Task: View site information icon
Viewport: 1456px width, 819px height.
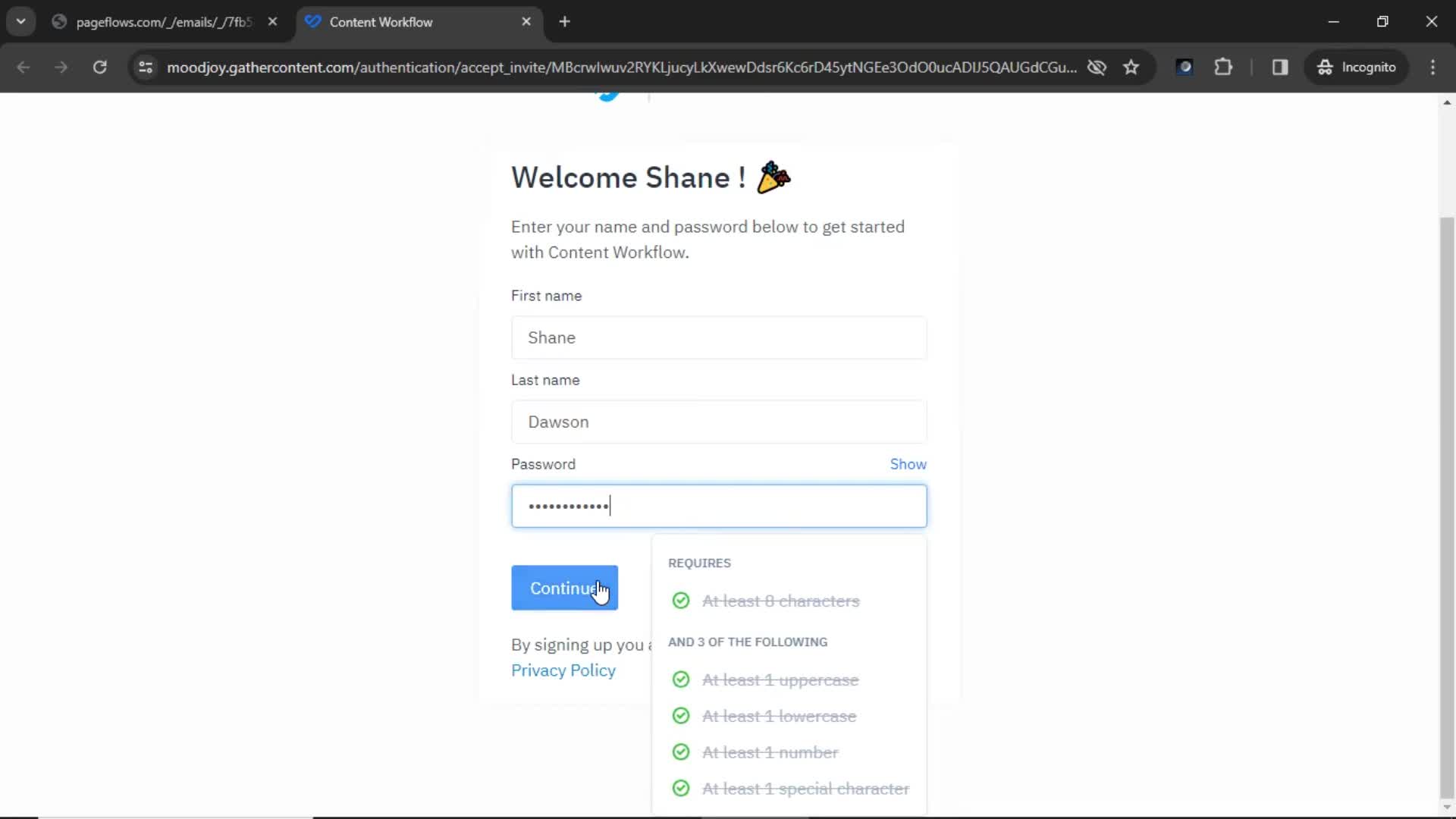Action: (146, 67)
